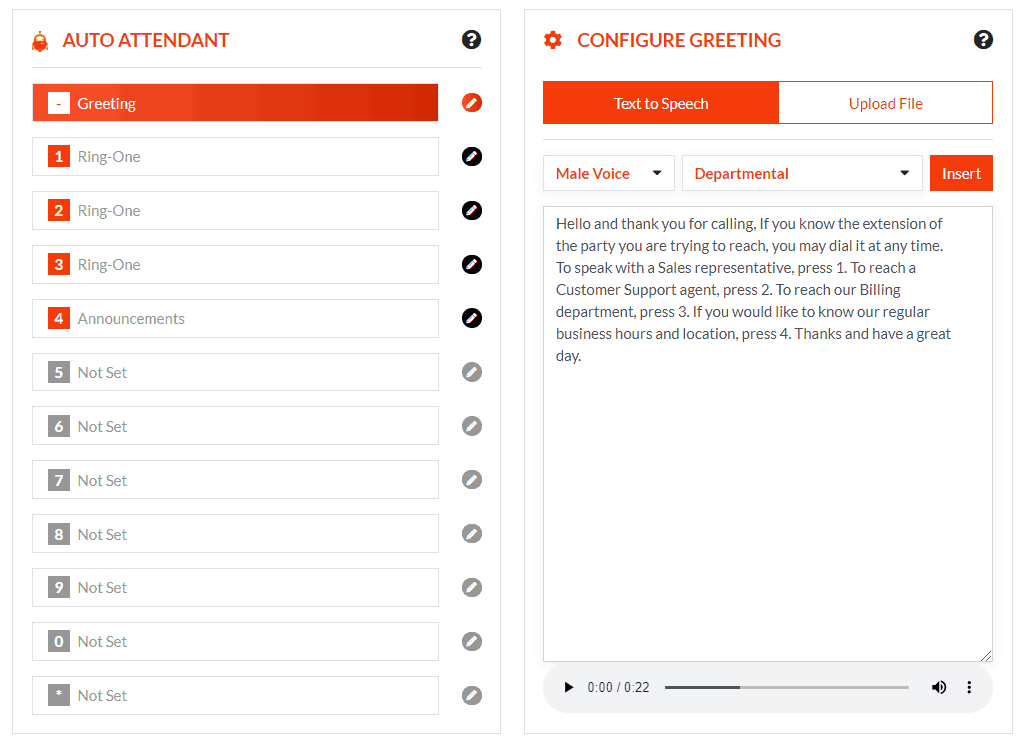Seek within the audio progress bar
This screenshot has height=739, width=1025.
pyautogui.click(x=786, y=688)
